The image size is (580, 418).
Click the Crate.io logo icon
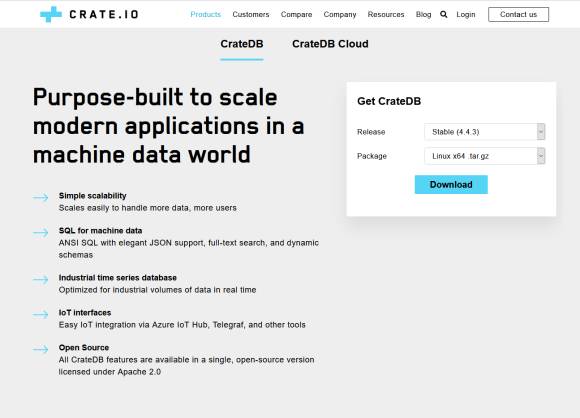click(x=51, y=14)
